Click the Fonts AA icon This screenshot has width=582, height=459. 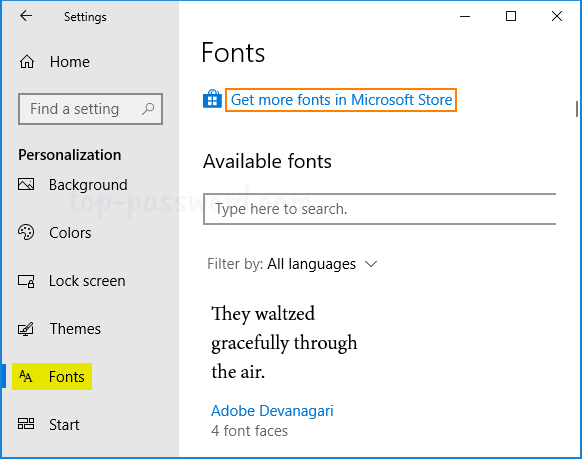pos(26,377)
